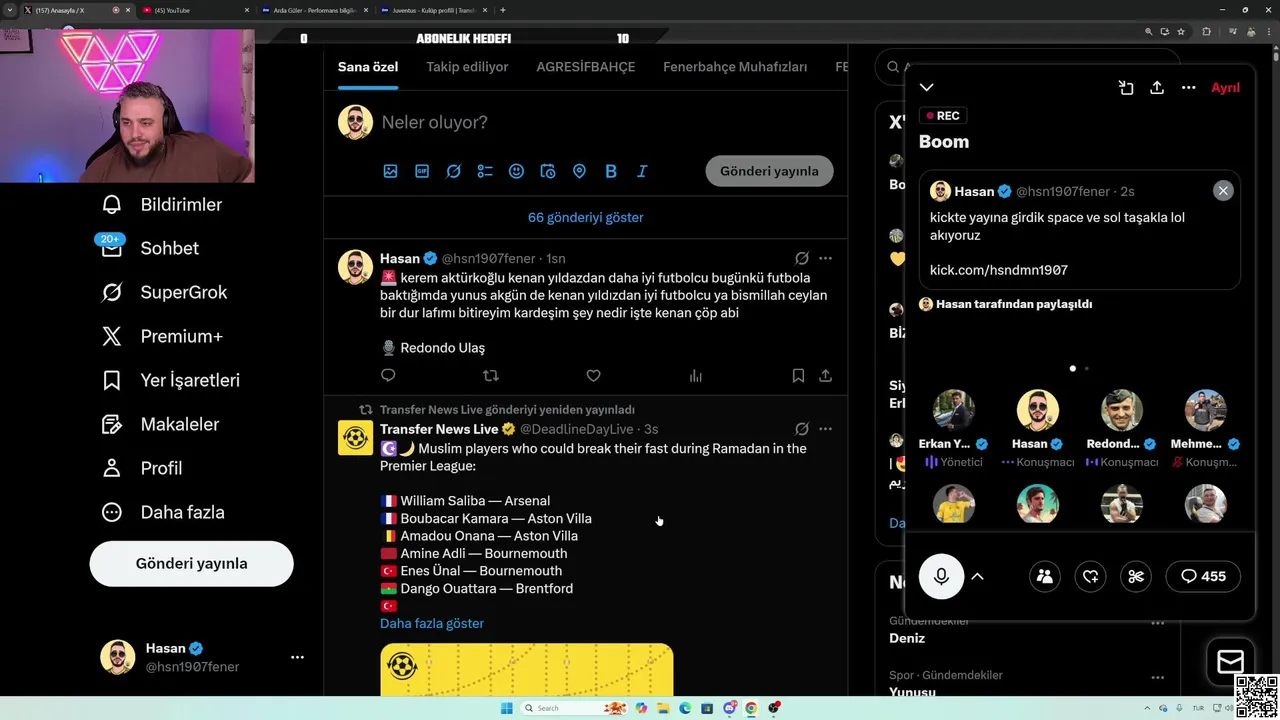The image size is (1280, 720).
Task: Add a GIF to the post
Action: [x=422, y=171]
